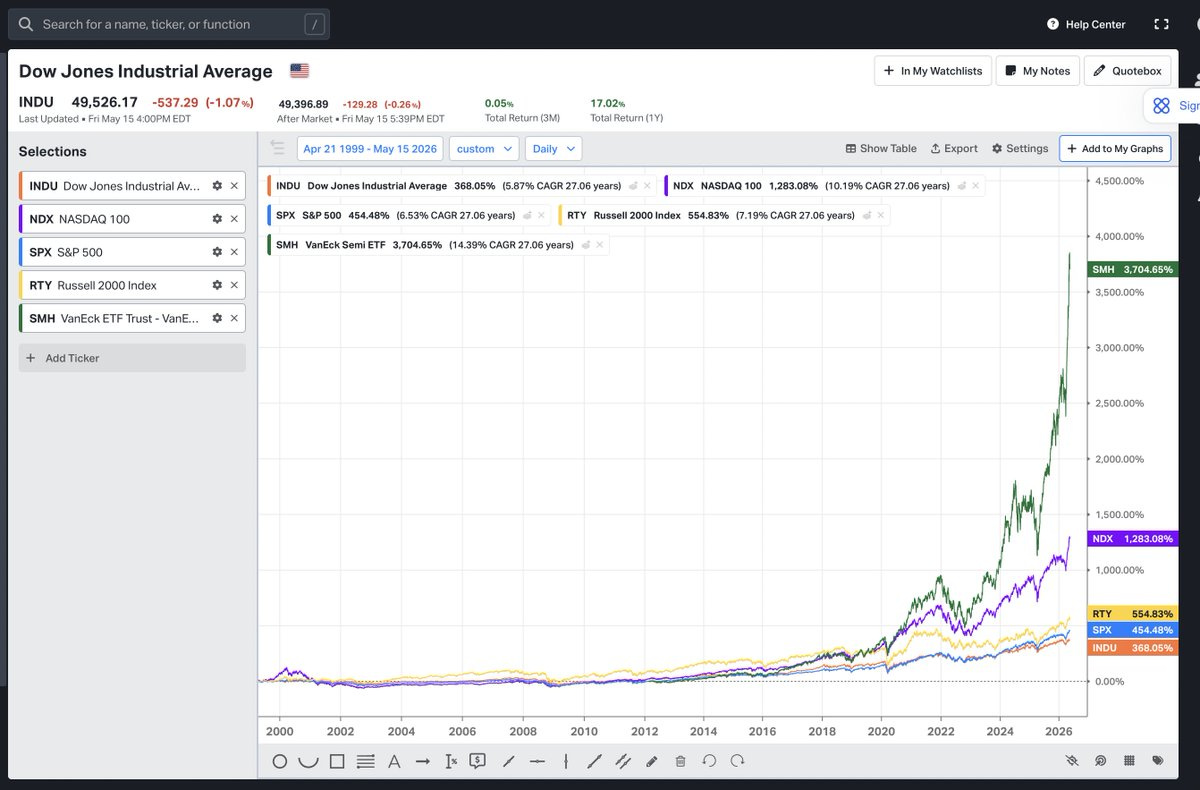The height and width of the screenshot is (790, 1200).
Task: Choose the text annotation tool
Action: coord(394,761)
